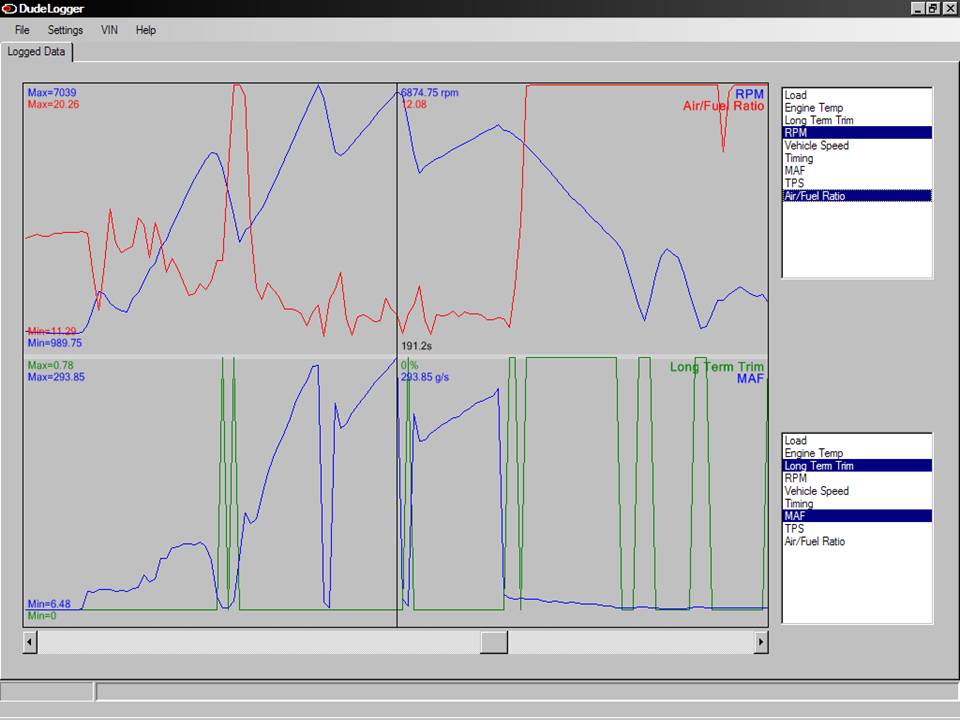
Task: Select Vehicle Speed in the upper list
Action: point(857,146)
